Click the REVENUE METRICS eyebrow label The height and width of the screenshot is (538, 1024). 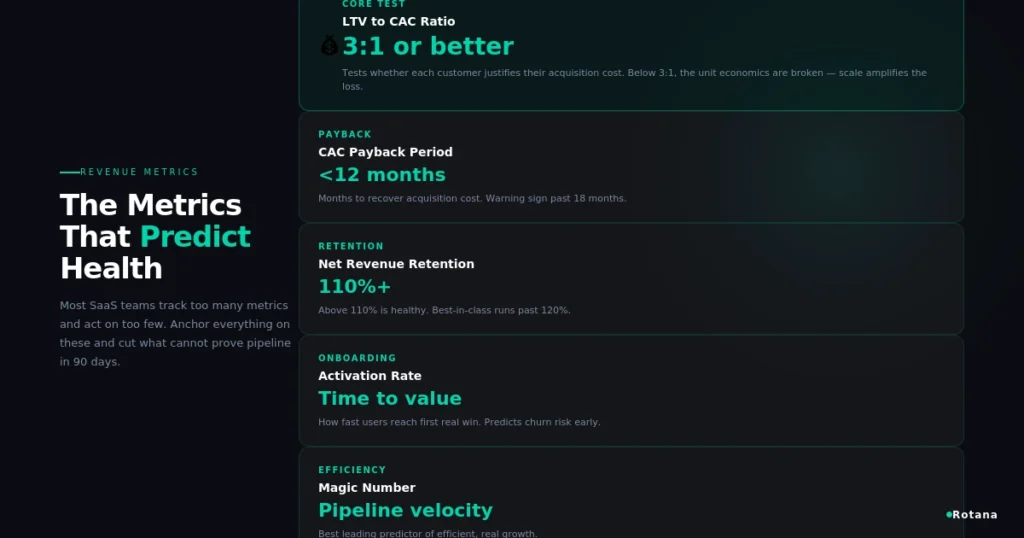(139, 172)
